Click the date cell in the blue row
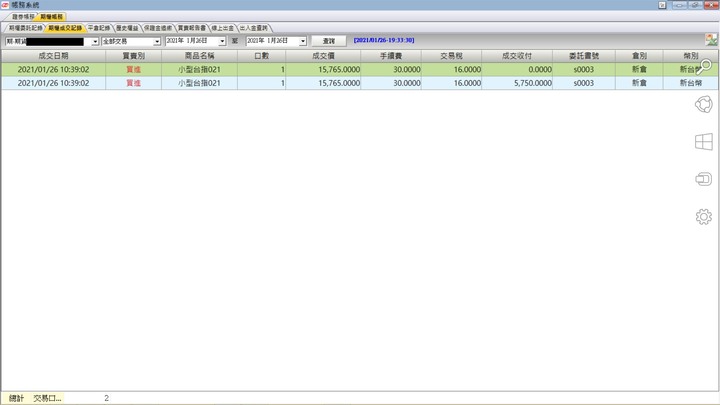Screen dimensions: 720x405 tap(53, 83)
